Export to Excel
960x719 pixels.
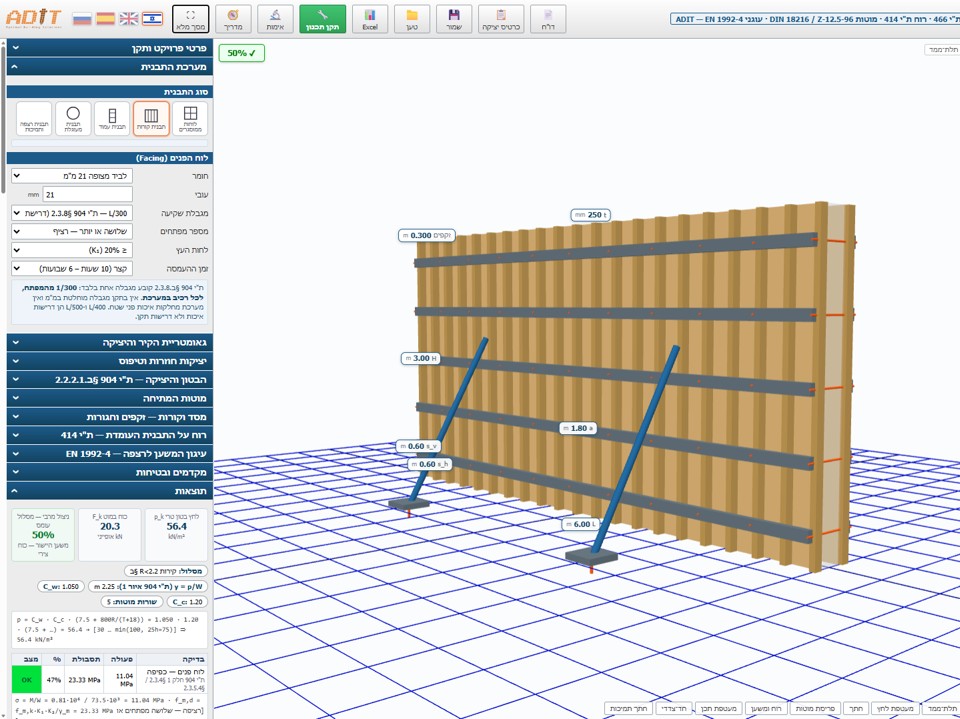tap(370, 19)
